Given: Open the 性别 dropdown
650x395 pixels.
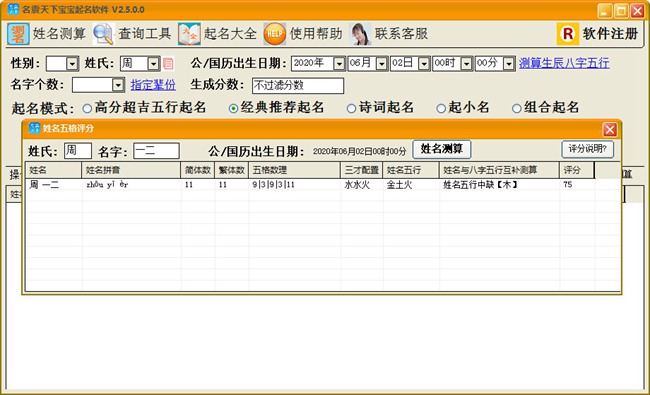Looking at the screenshot, I should click(73, 64).
